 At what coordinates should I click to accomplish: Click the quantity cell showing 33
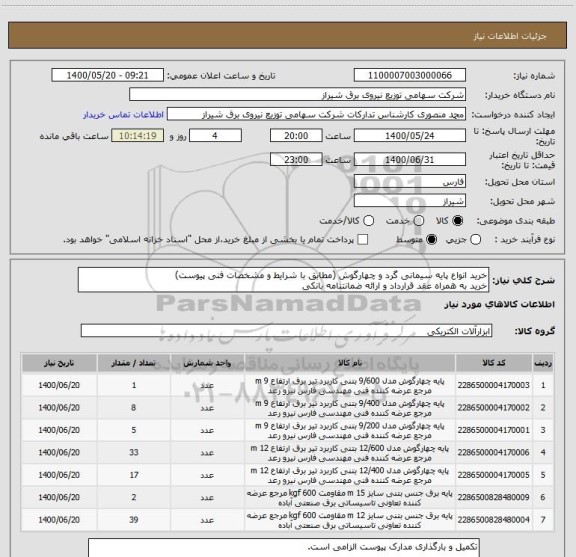[134, 452]
